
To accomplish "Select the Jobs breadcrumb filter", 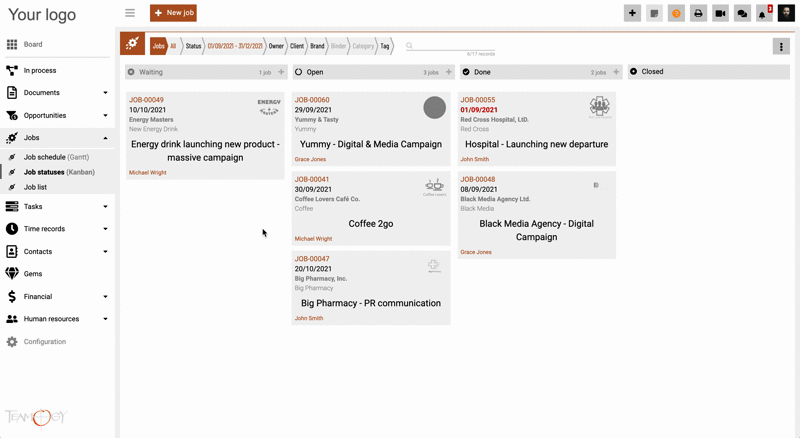I will pos(159,46).
